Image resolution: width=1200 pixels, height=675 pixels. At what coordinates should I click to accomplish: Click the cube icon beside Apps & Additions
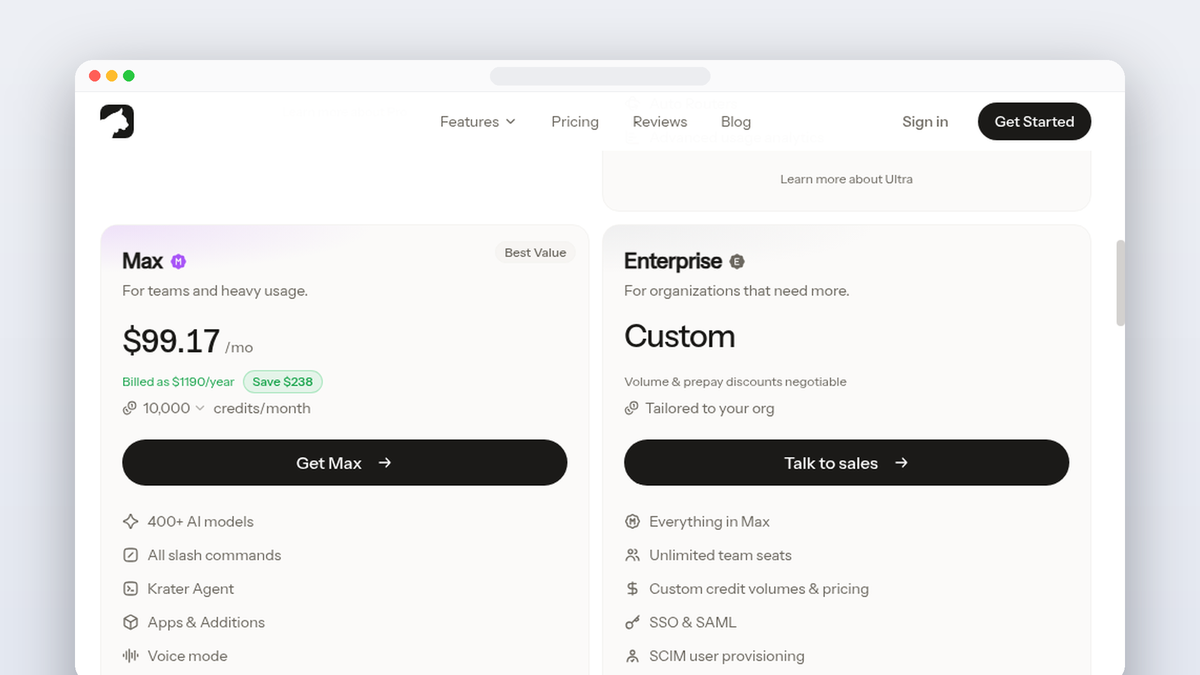[130, 622]
